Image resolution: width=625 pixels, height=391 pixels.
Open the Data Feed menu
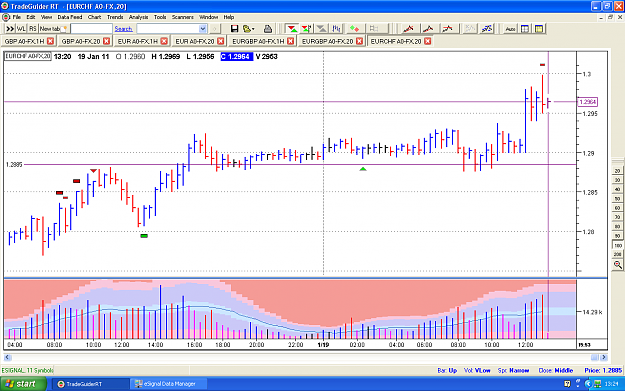(70, 17)
